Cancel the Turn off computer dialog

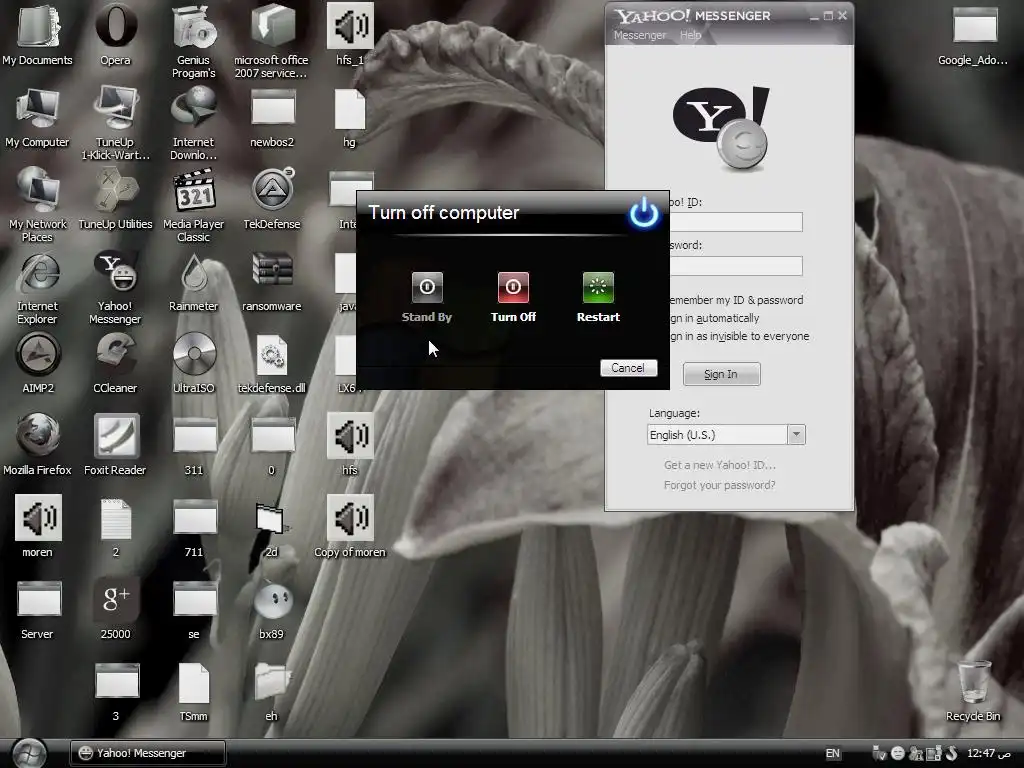click(x=628, y=368)
